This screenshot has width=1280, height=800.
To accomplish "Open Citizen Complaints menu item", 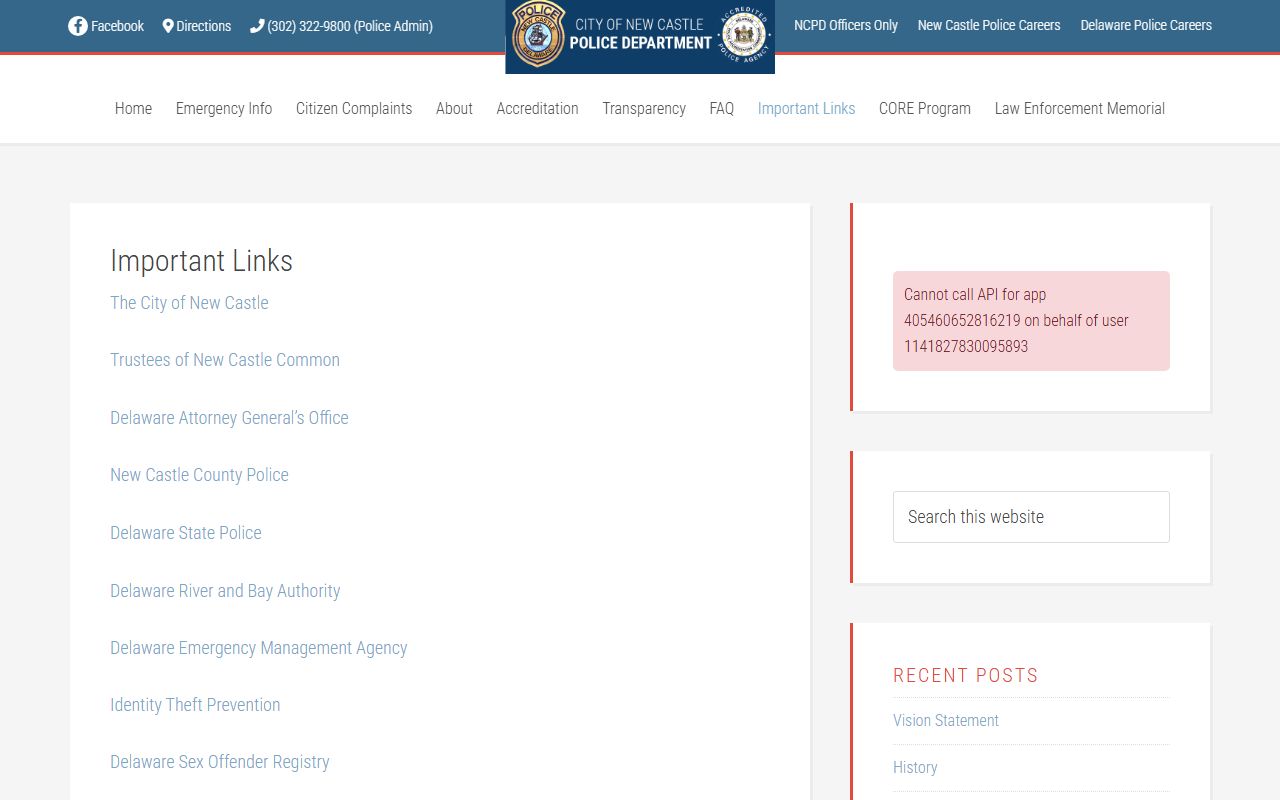I will pyautogui.click(x=354, y=108).
